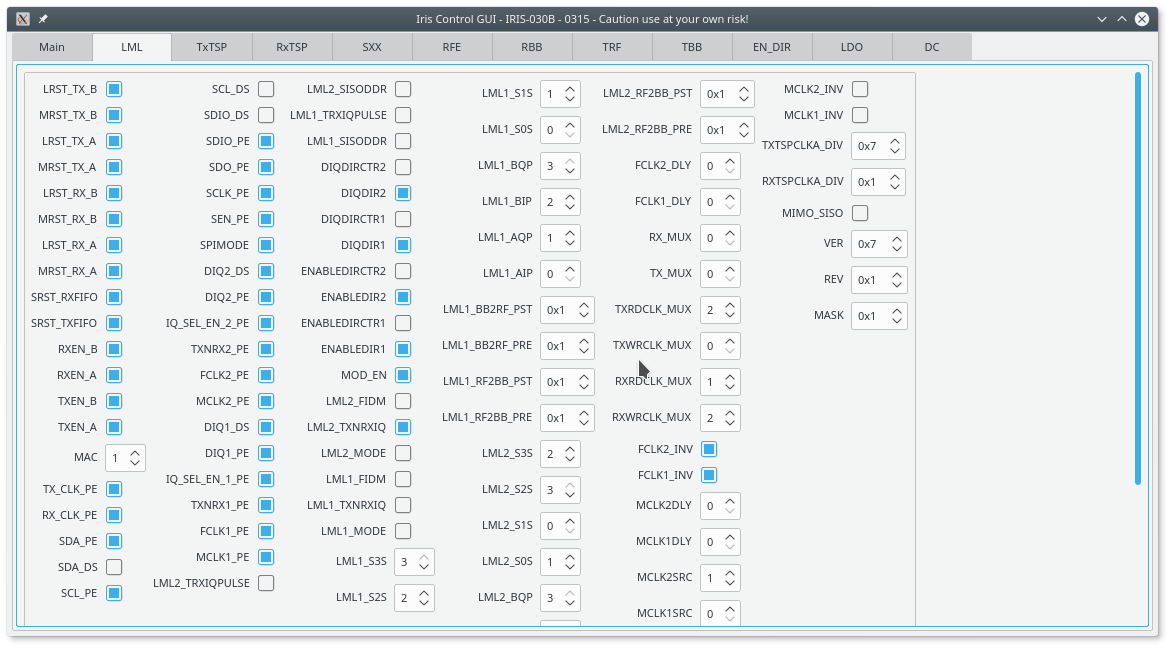
Task: Uncheck the FCLK2_INV checkbox
Action: (x=709, y=449)
